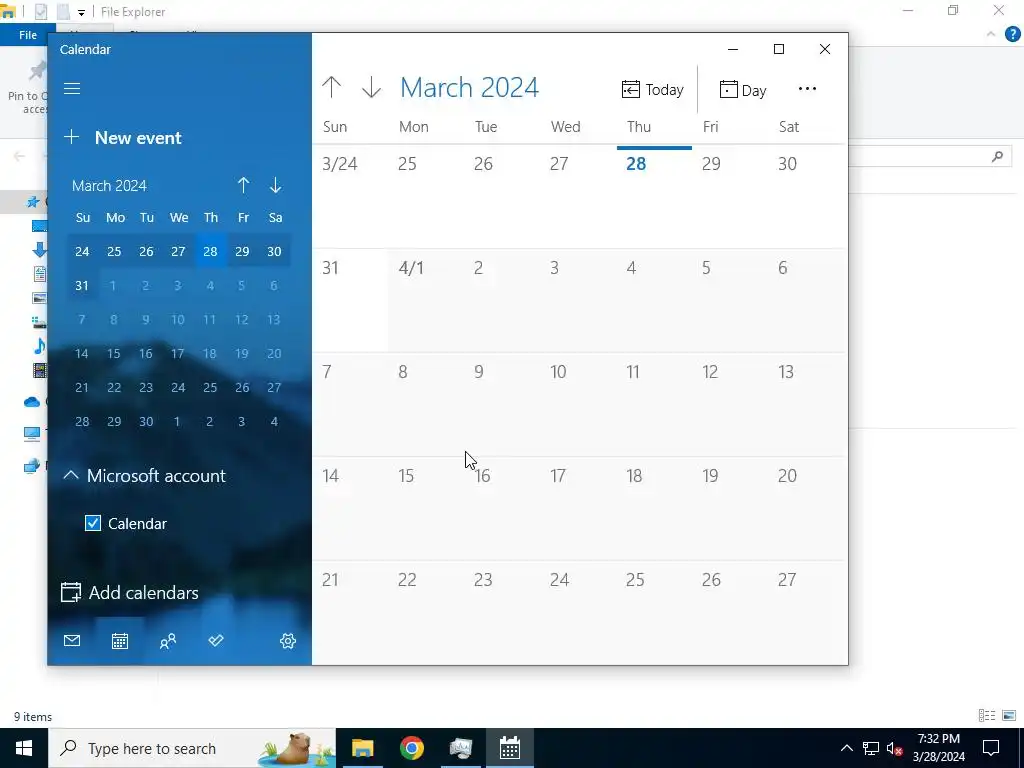Screen dimensions: 1024x768
Task: Switch to Mail app icon
Action: click(x=72, y=641)
